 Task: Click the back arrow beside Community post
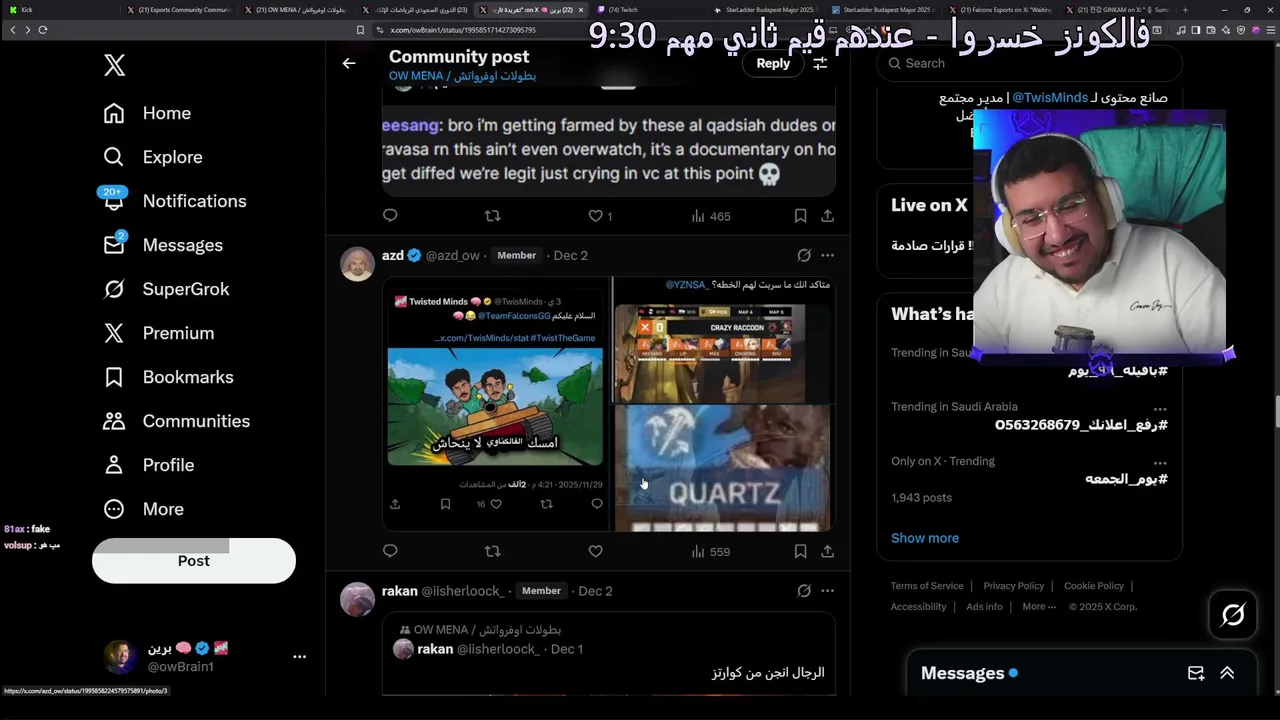(x=349, y=63)
